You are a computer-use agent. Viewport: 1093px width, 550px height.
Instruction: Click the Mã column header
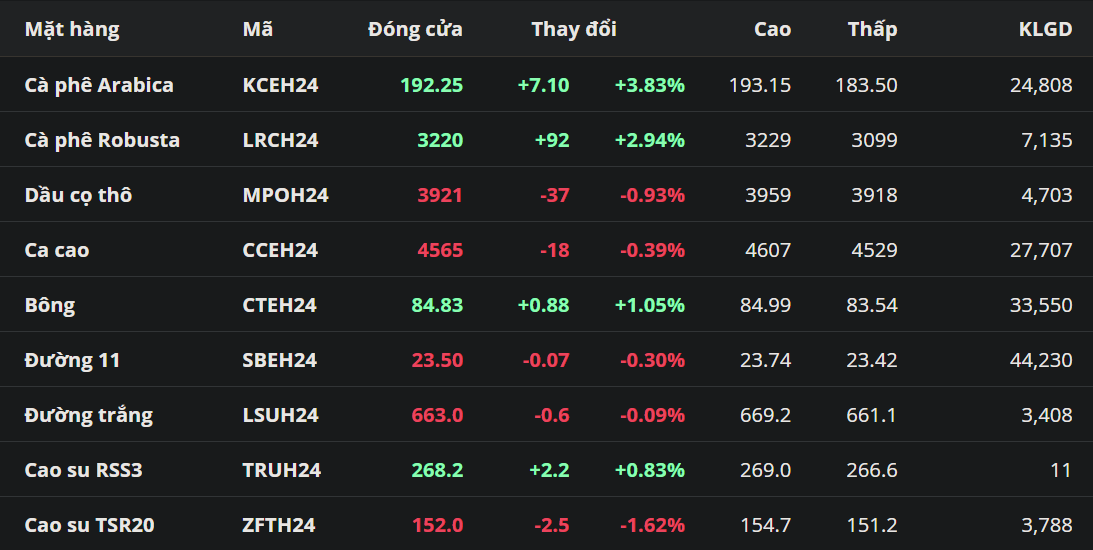(258, 29)
